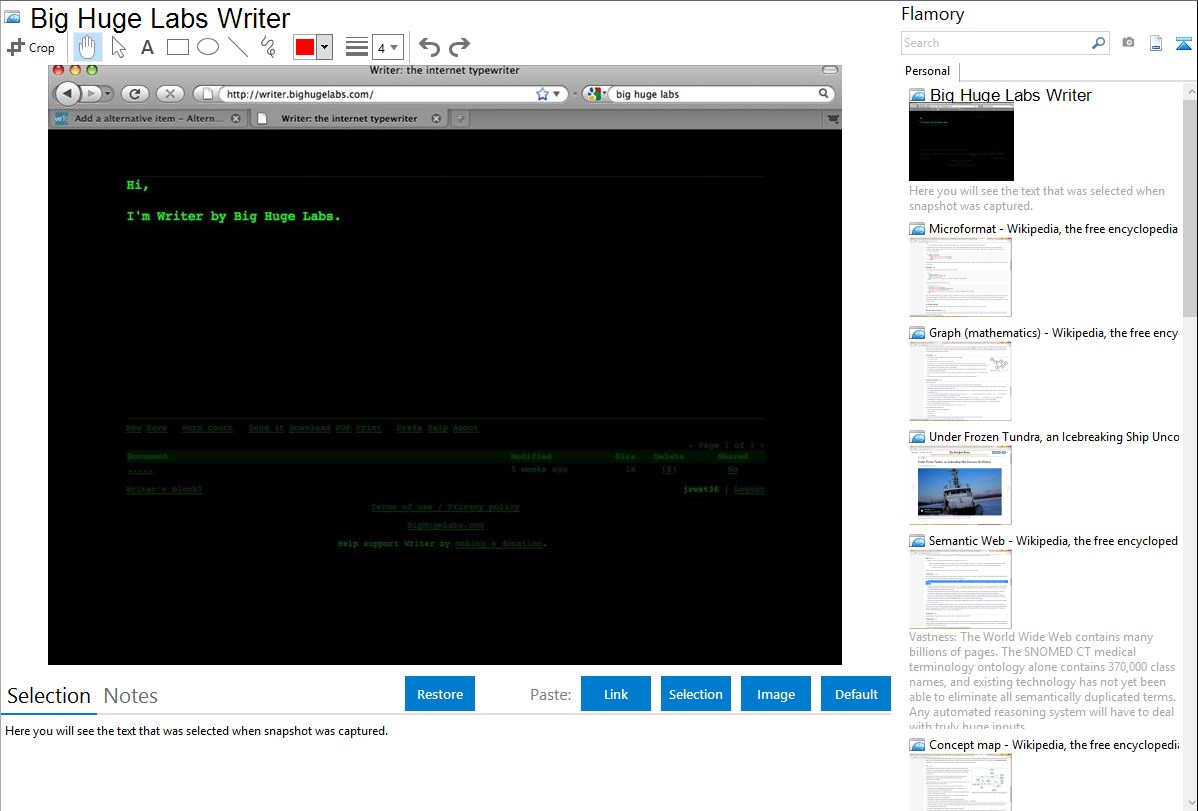The height and width of the screenshot is (811, 1198).
Task: Undo the last annotation
Action: 429,47
